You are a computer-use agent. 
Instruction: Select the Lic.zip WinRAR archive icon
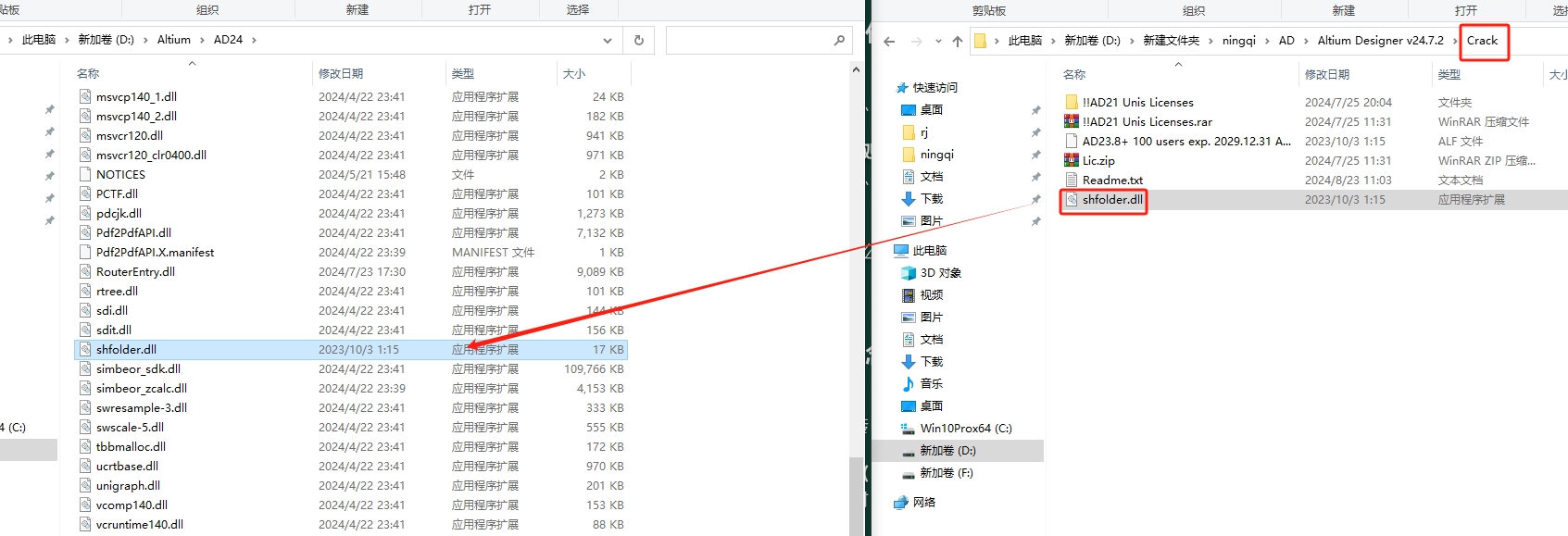(x=1072, y=160)
